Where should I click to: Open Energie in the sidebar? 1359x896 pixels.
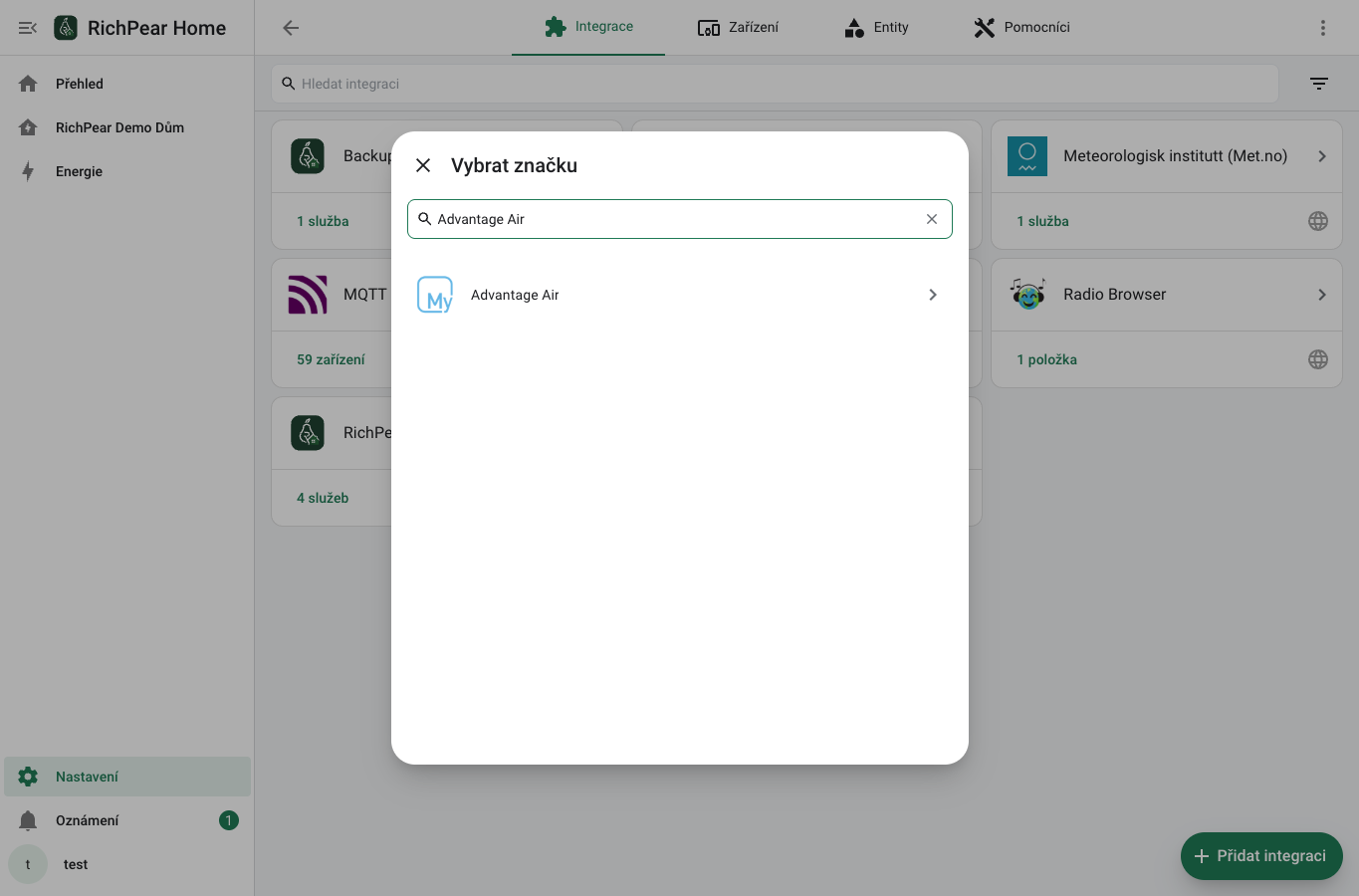pyautogui.click(x=127, y=171)
